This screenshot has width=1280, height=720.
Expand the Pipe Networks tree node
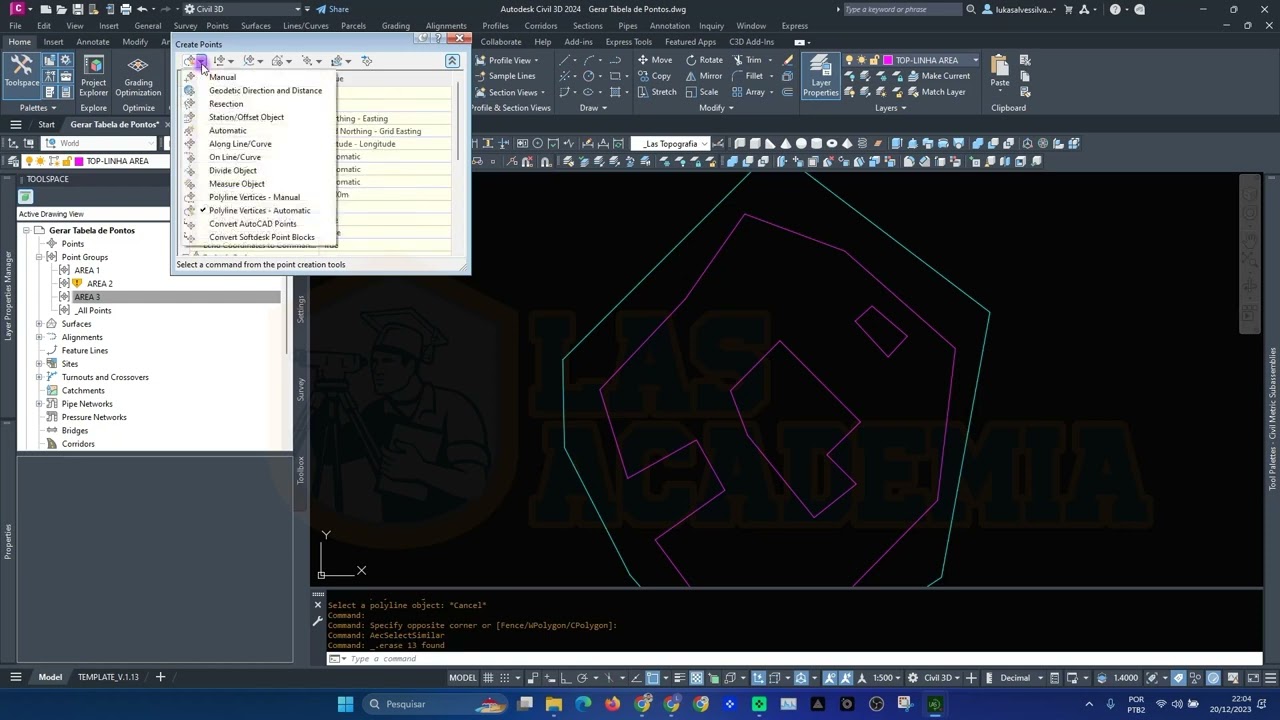coord(39,404)
